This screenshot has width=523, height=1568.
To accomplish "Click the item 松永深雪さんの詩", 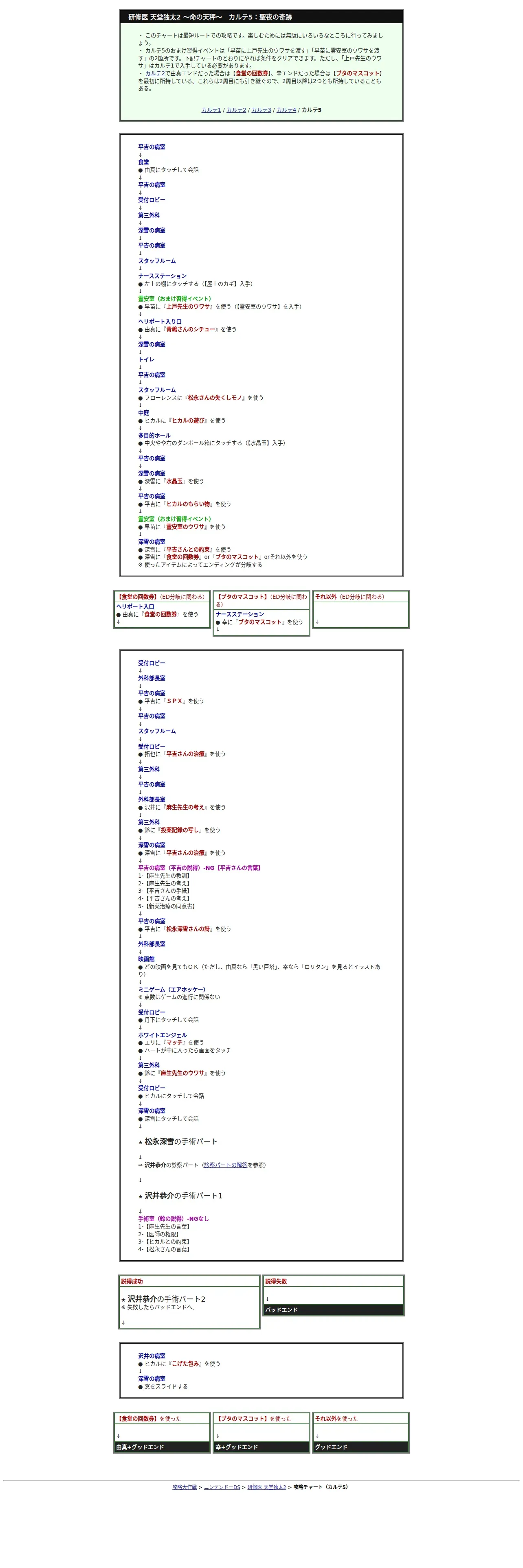I will point(188,929).
